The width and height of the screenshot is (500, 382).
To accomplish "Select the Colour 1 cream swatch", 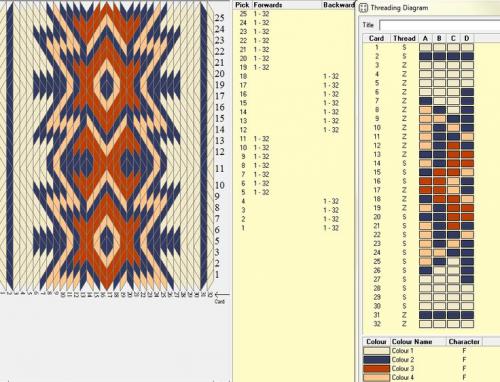I will pos(376,351).
